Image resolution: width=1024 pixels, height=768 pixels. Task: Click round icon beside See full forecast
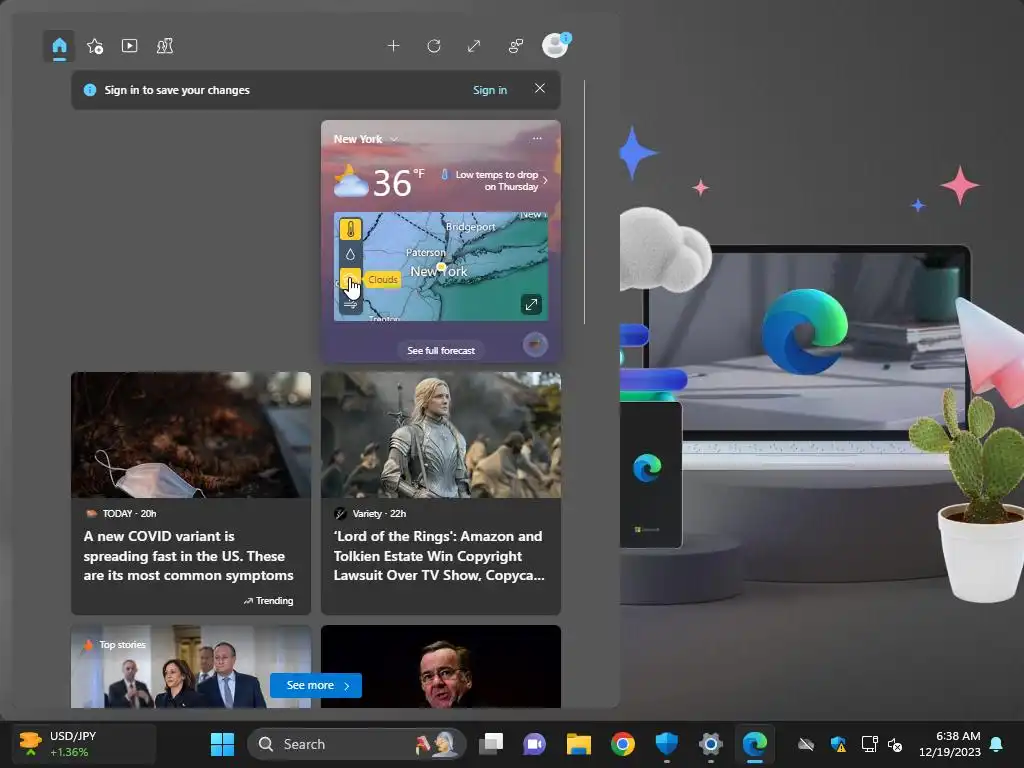[535, 344]
